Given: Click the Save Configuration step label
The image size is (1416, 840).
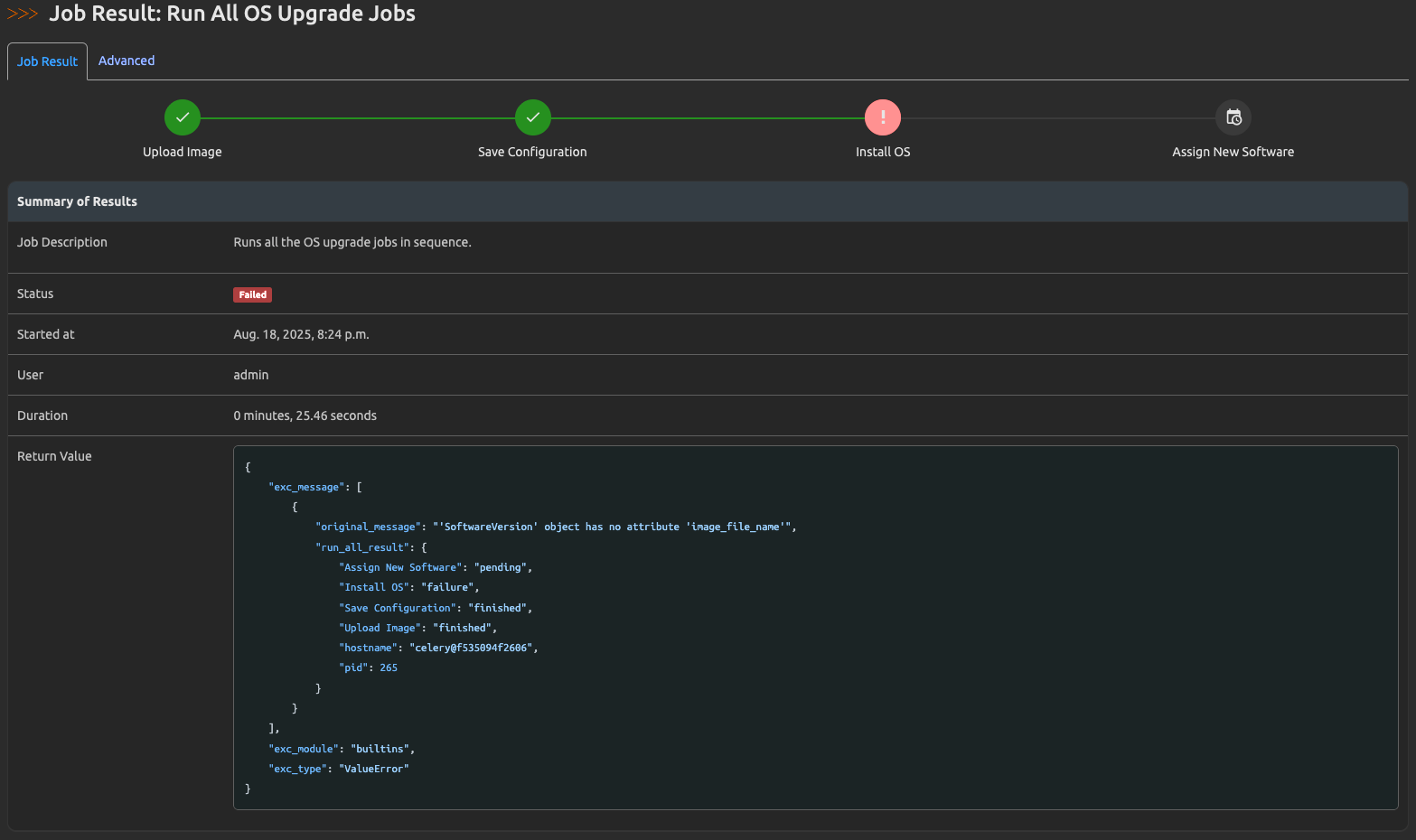Looking at the screenshot, I should [x=532, y=152].
